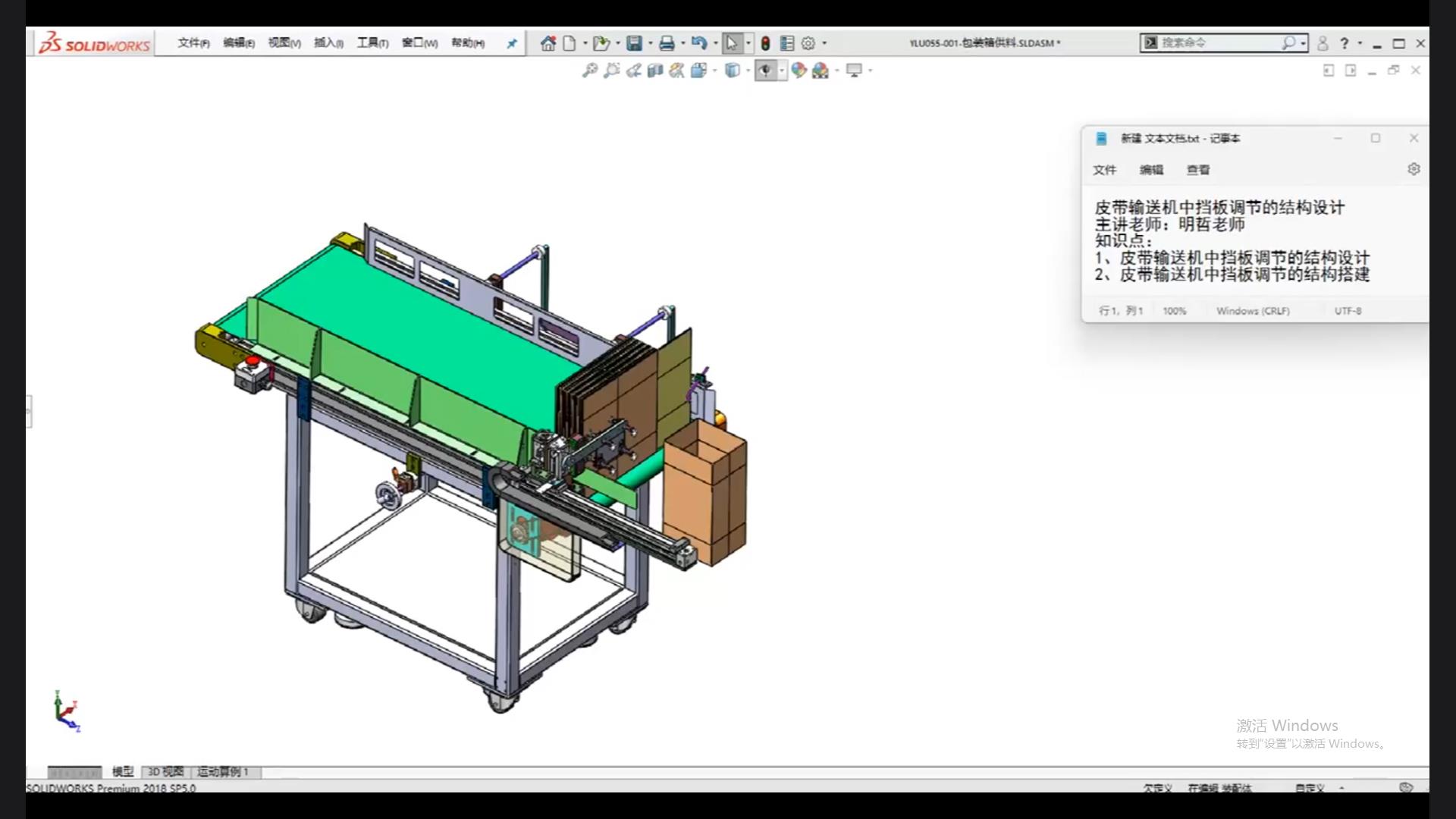
Task: Click the Zoom to Area icon
Action: [611, 71]
